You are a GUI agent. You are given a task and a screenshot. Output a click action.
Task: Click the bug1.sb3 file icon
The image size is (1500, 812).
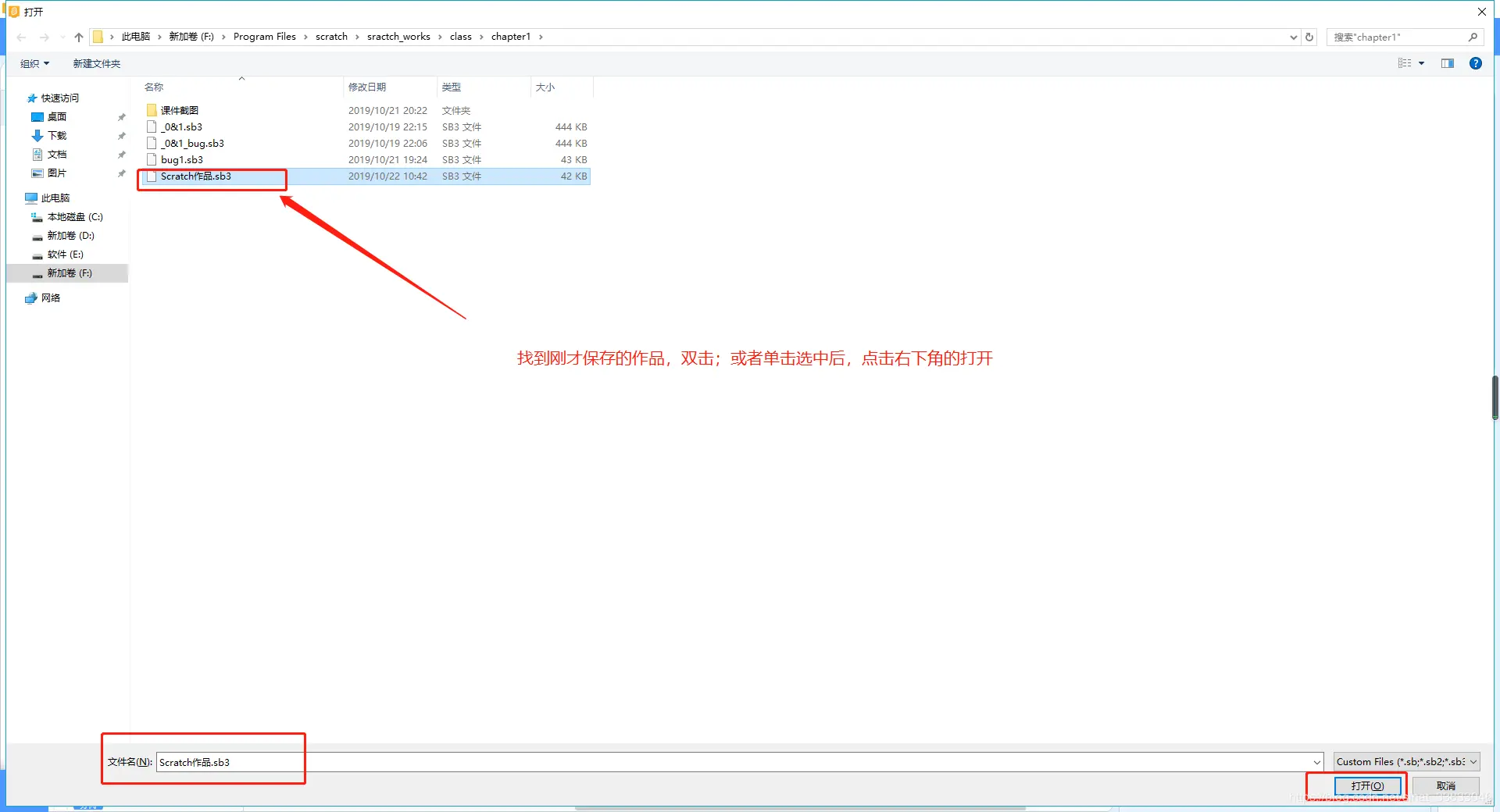click(x=152, y=159)
